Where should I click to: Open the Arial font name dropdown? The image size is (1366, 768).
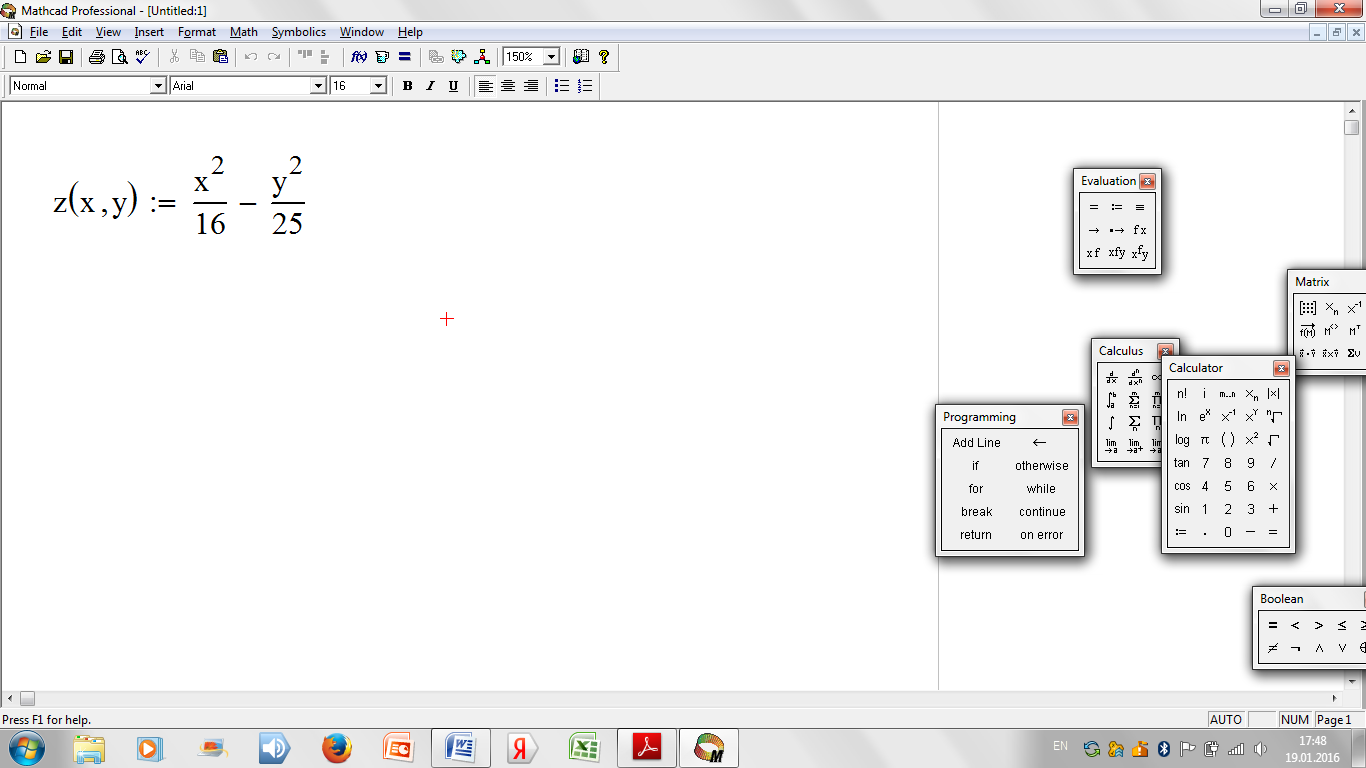(x=319, y=86)
